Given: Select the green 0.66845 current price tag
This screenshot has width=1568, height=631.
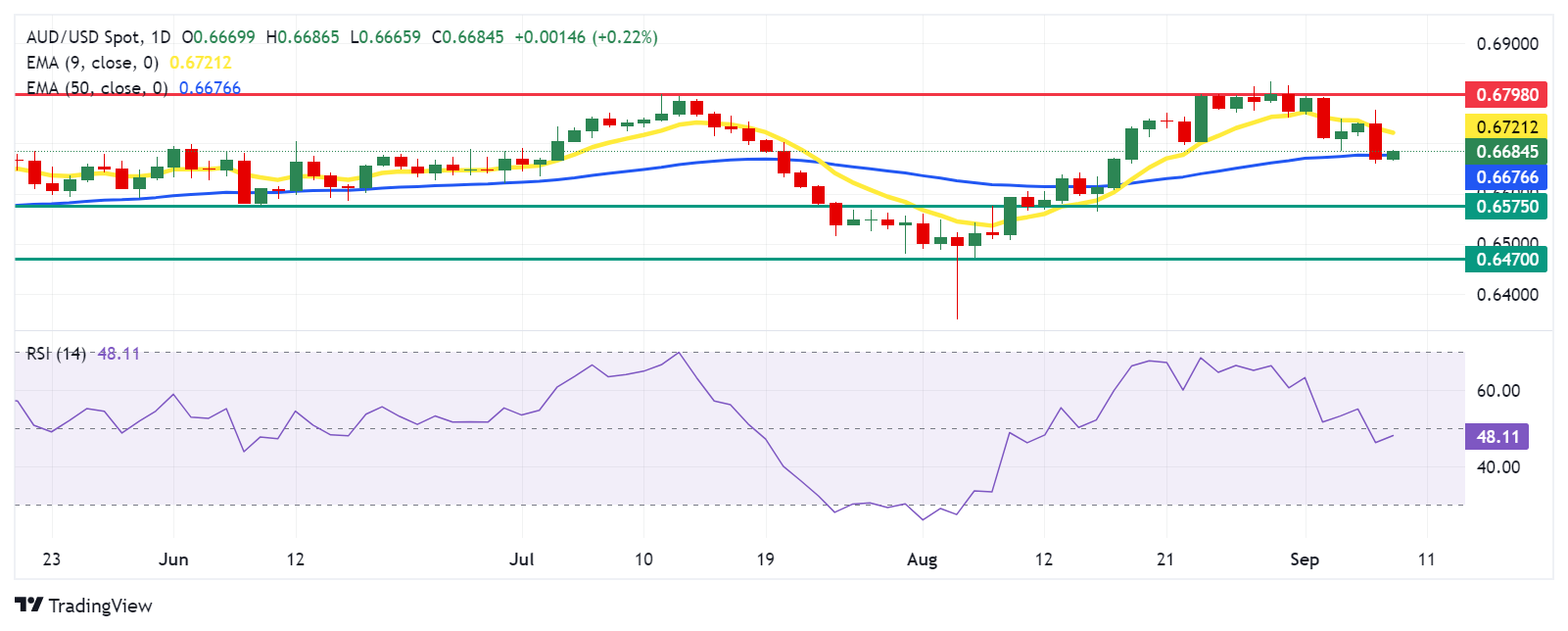Looking at the screenshot, I should pyautogui.click(x=1506, y=151).
